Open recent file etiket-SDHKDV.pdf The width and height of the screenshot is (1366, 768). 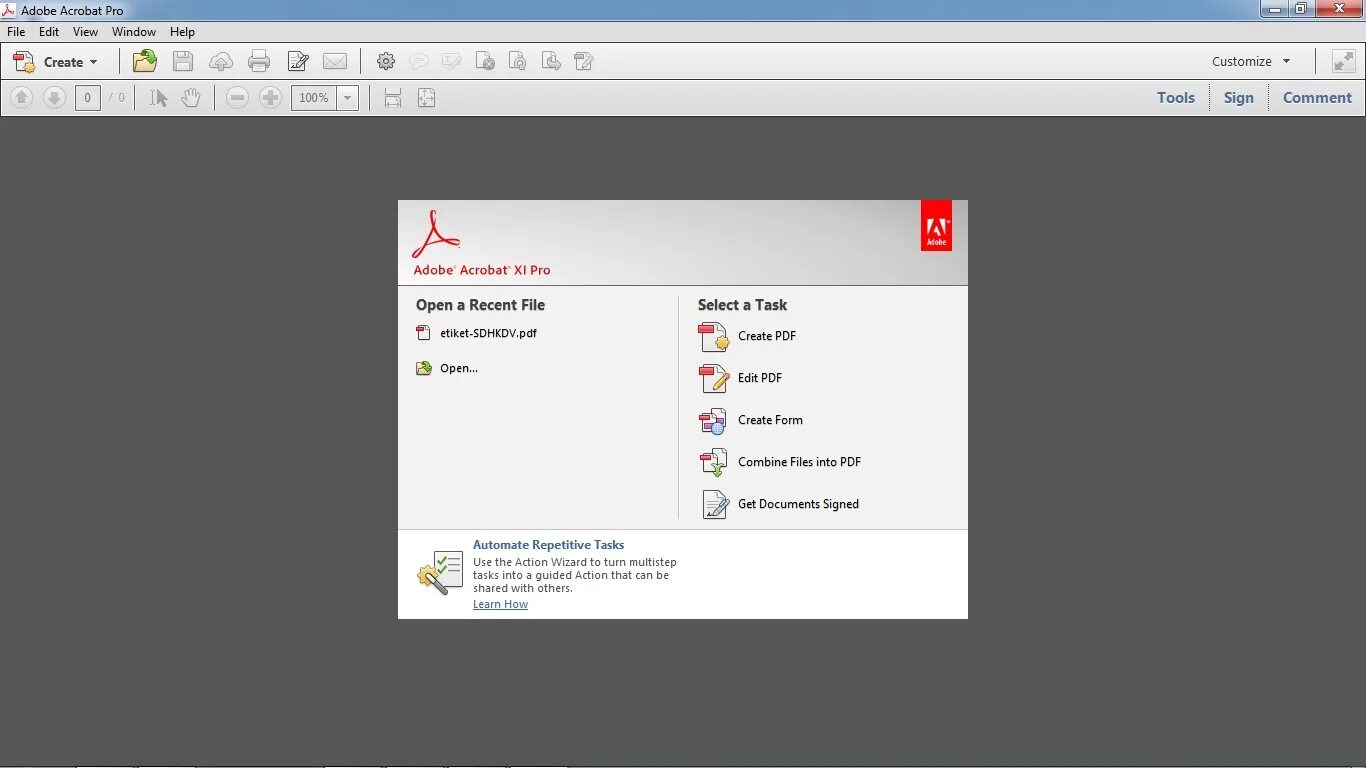[x=488, y=333]
